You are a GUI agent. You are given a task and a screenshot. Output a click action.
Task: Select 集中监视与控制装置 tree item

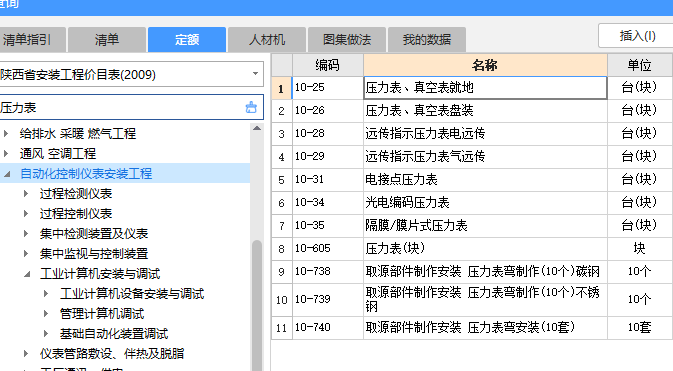pyautogui.click(x=94, y=253)
